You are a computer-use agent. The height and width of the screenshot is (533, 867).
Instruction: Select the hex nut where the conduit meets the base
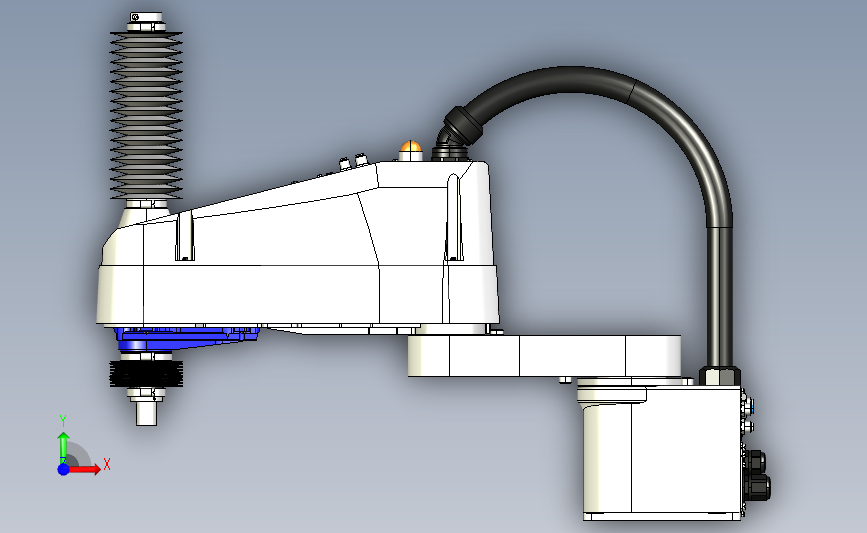click(x=719, y=375)
